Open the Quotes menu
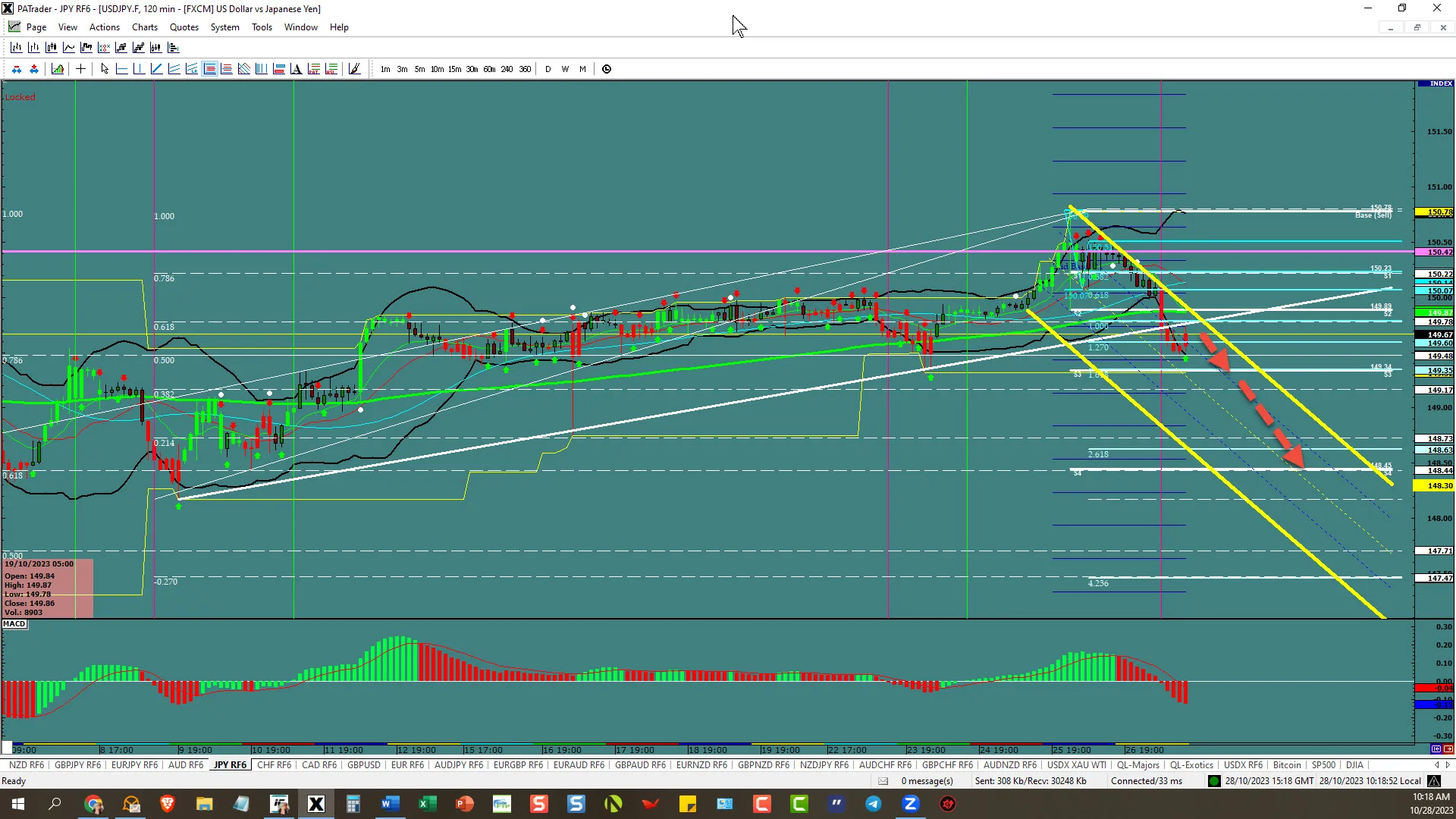The image size is (1456, 819). (184, 27)
